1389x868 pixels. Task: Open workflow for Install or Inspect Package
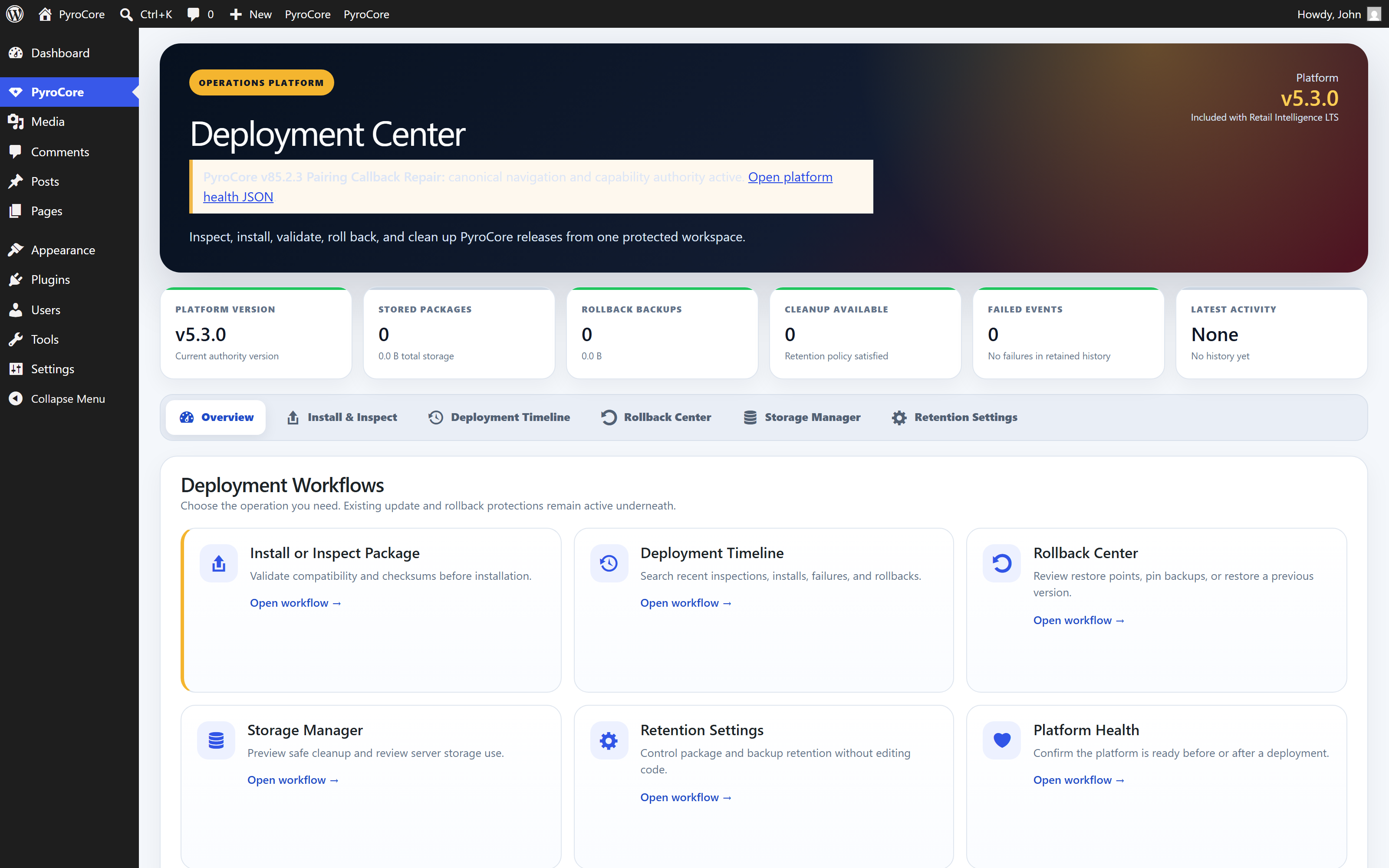(x=296, y=603)
